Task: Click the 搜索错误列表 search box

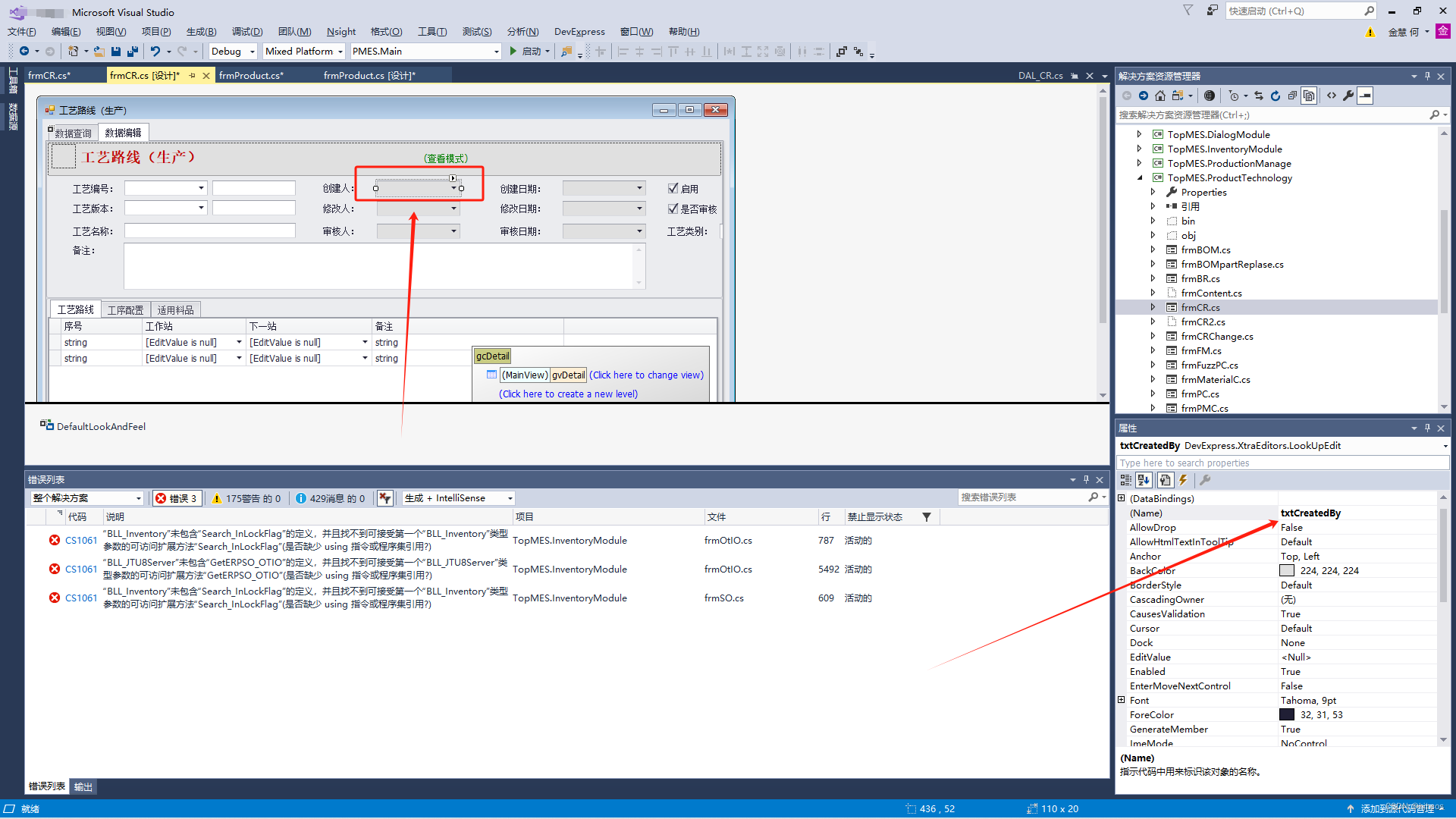Action: pos(1023,497)
